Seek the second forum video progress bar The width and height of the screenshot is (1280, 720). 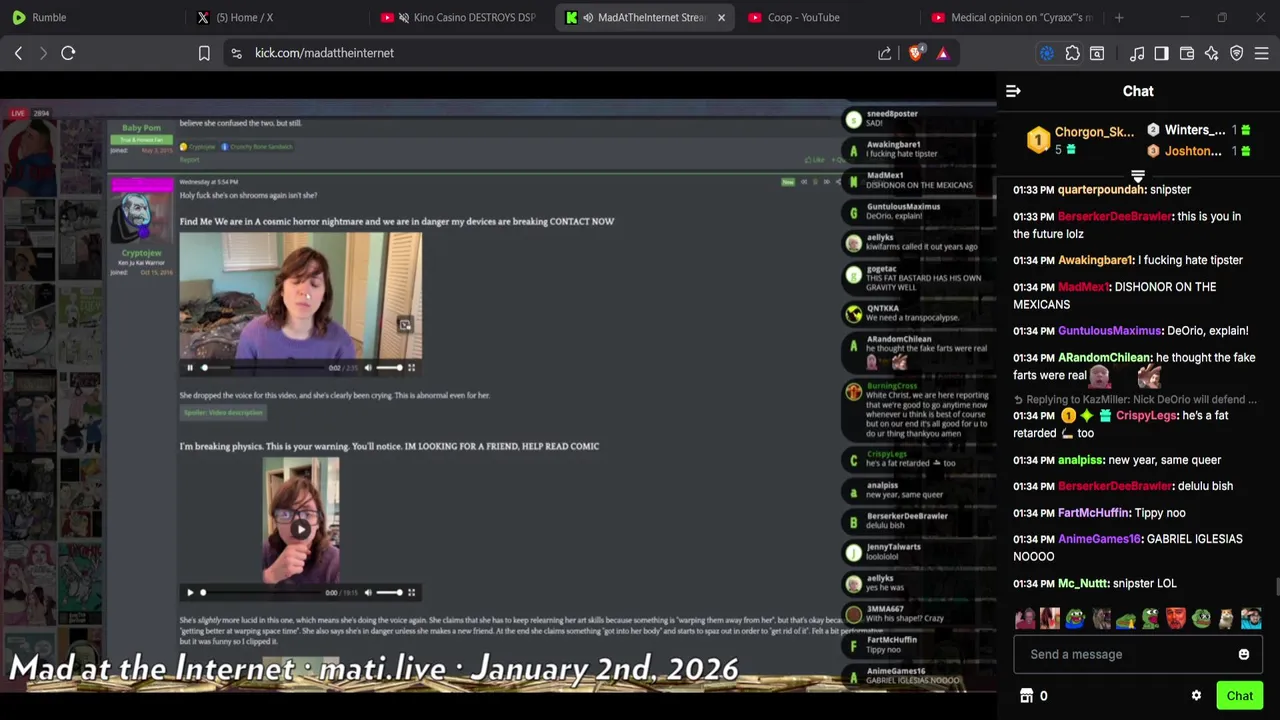click(260, 592)
